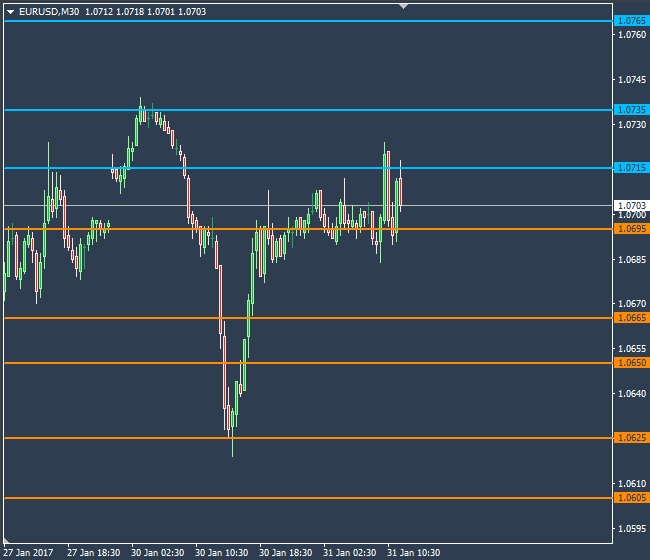
Task: Select the orange 1.0625 price tag
Action: pyautogui.click(x=630, y=438)
